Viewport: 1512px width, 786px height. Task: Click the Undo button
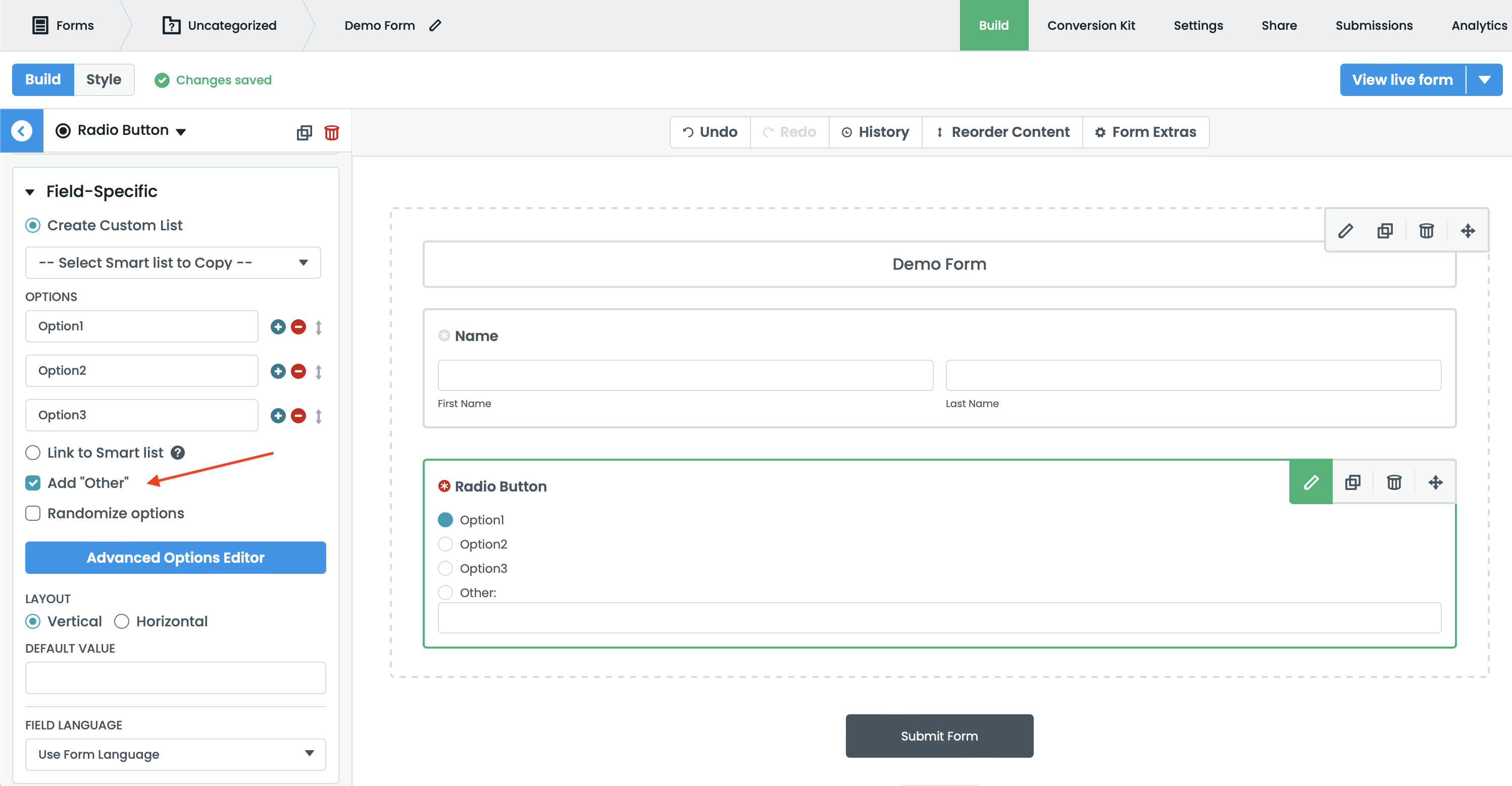[x=710, y=132]
